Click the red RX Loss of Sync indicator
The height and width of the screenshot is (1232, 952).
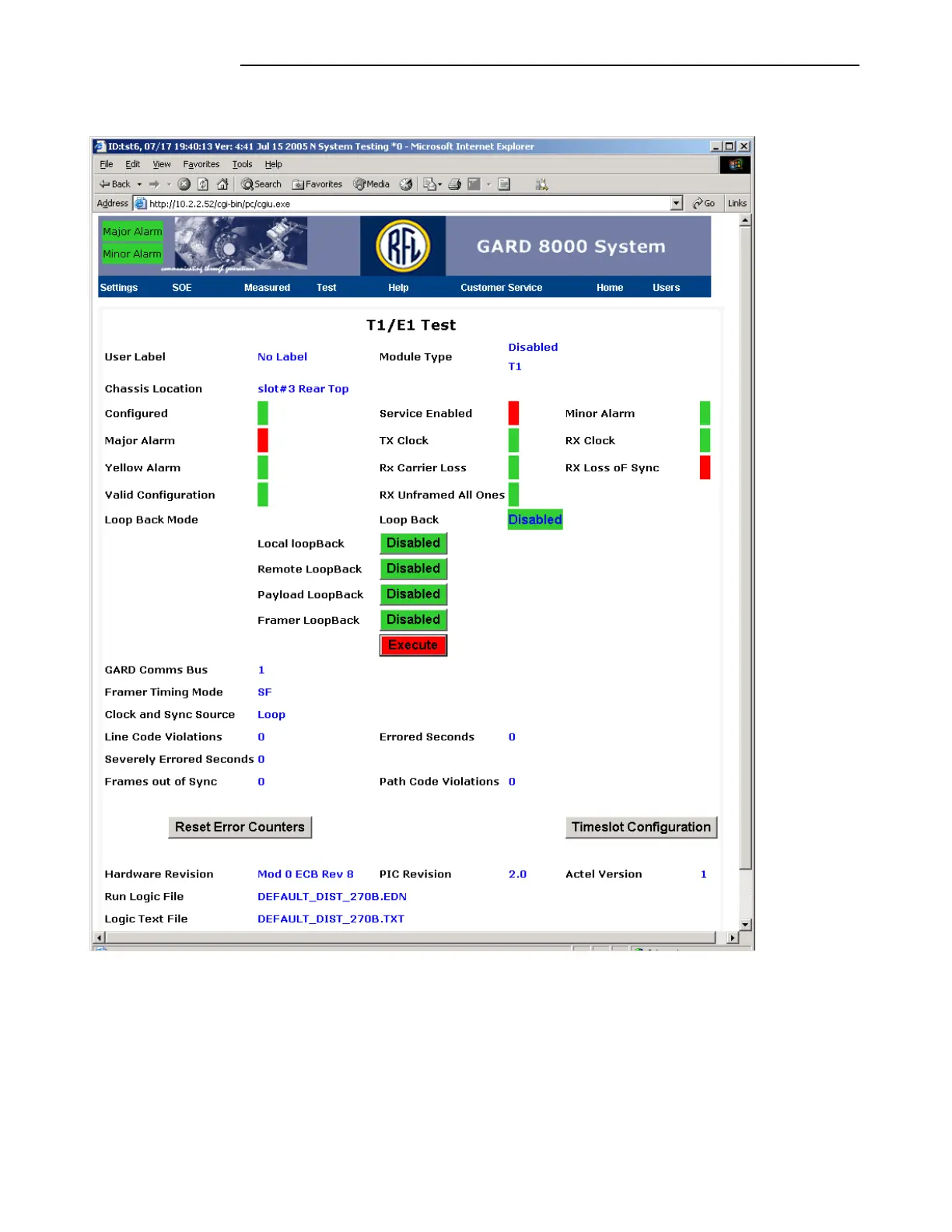(x=705, y=467)
